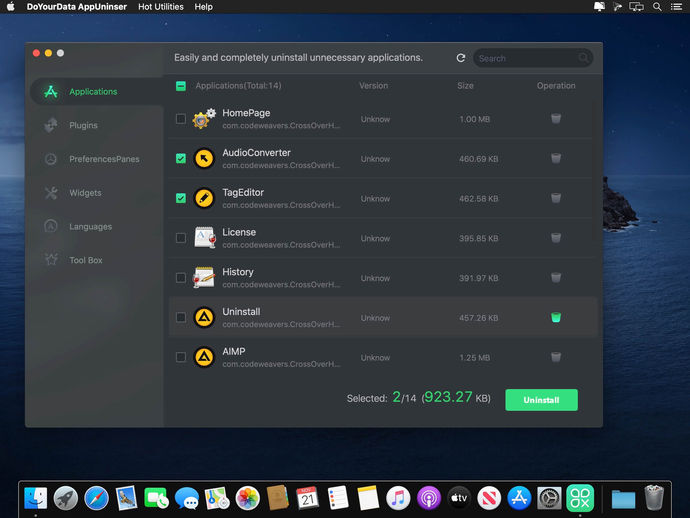Viewport: 690px width, 518px height.
Task: Click the trash icon for AIMP
Action: [x=556, y=357]
